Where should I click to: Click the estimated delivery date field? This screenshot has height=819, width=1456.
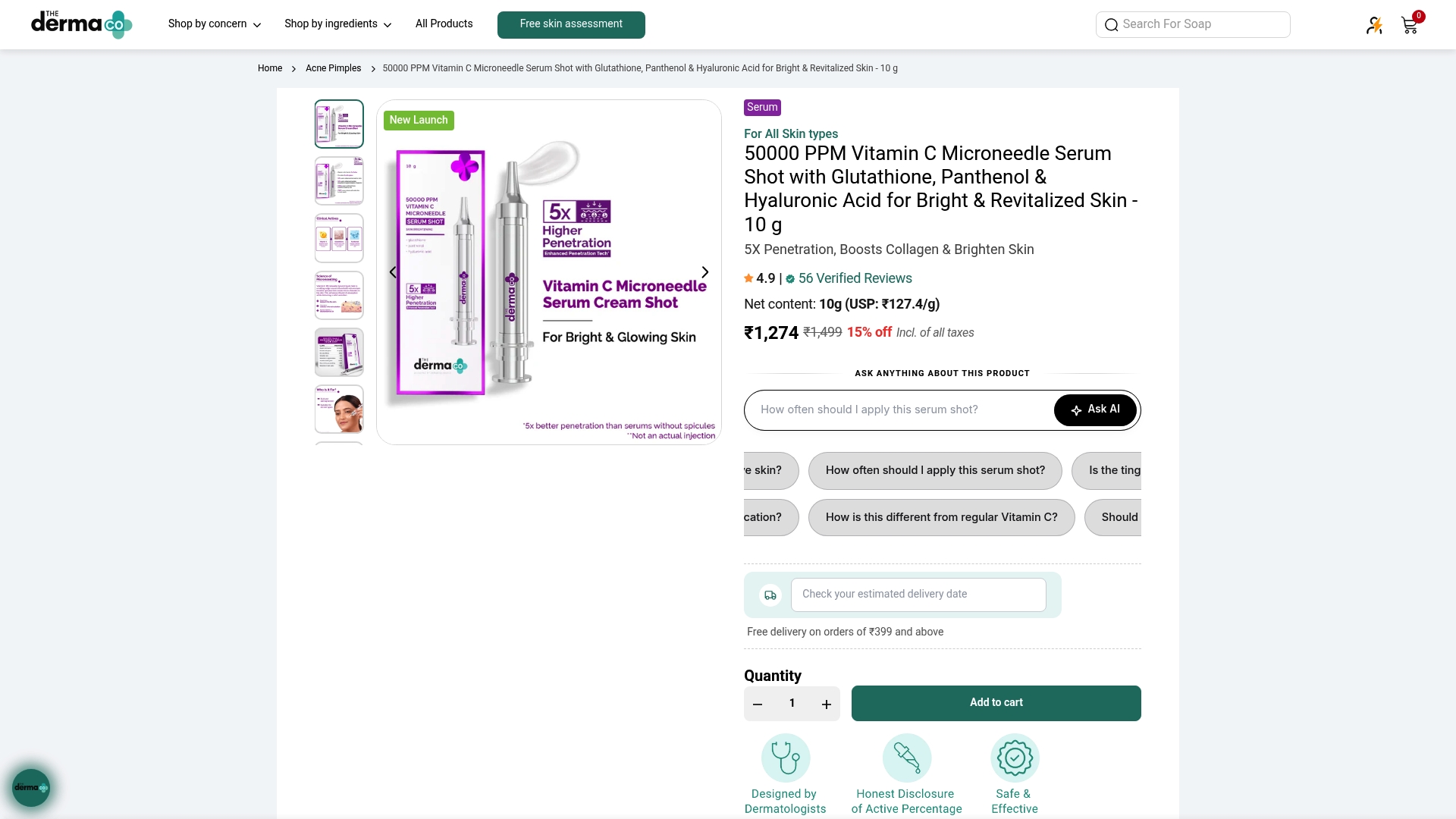tap(918, 595)
